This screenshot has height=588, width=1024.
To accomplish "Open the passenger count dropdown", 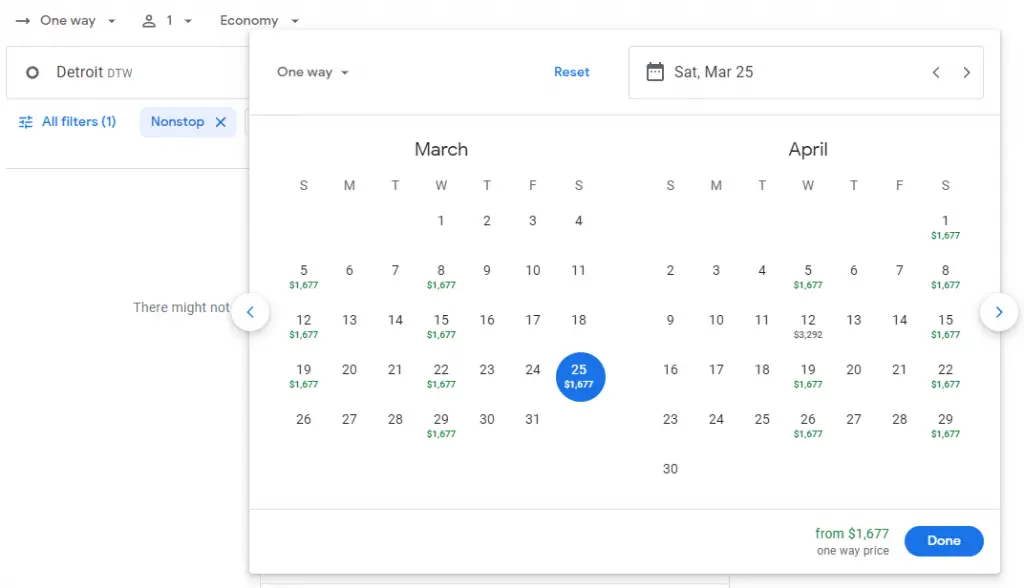I will pos(167,21).
